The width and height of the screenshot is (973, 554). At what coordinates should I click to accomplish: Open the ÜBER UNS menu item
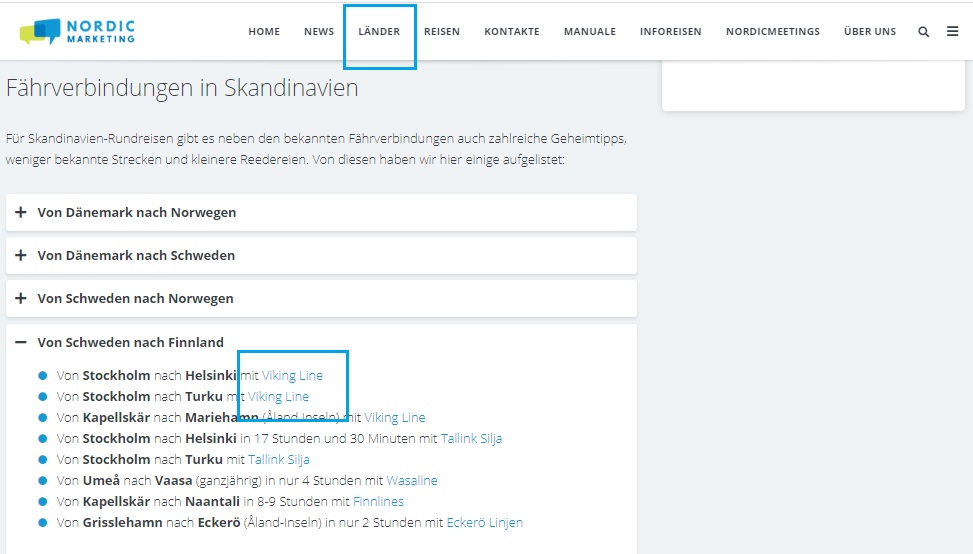pyautogui.click(x=870, y=32)
